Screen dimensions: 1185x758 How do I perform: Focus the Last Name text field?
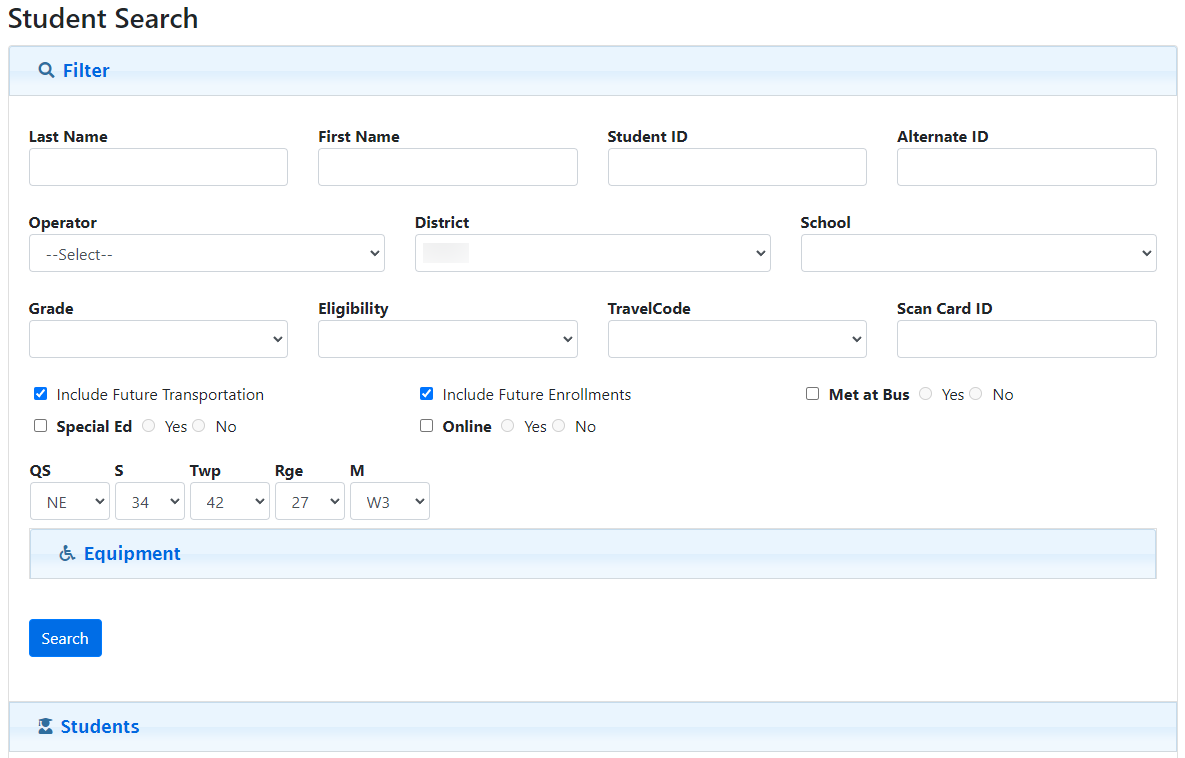(x=158, y=167)
